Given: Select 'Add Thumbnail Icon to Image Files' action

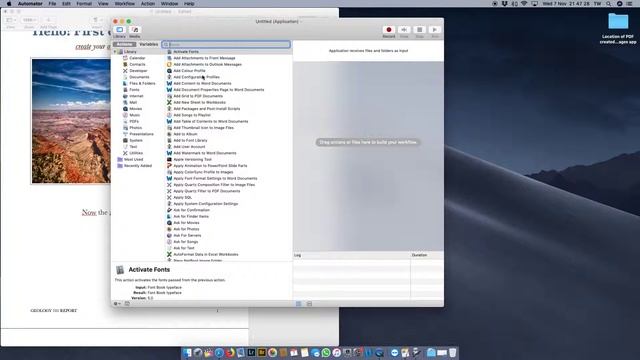Looking at the screenshot, I should point(229,128).
